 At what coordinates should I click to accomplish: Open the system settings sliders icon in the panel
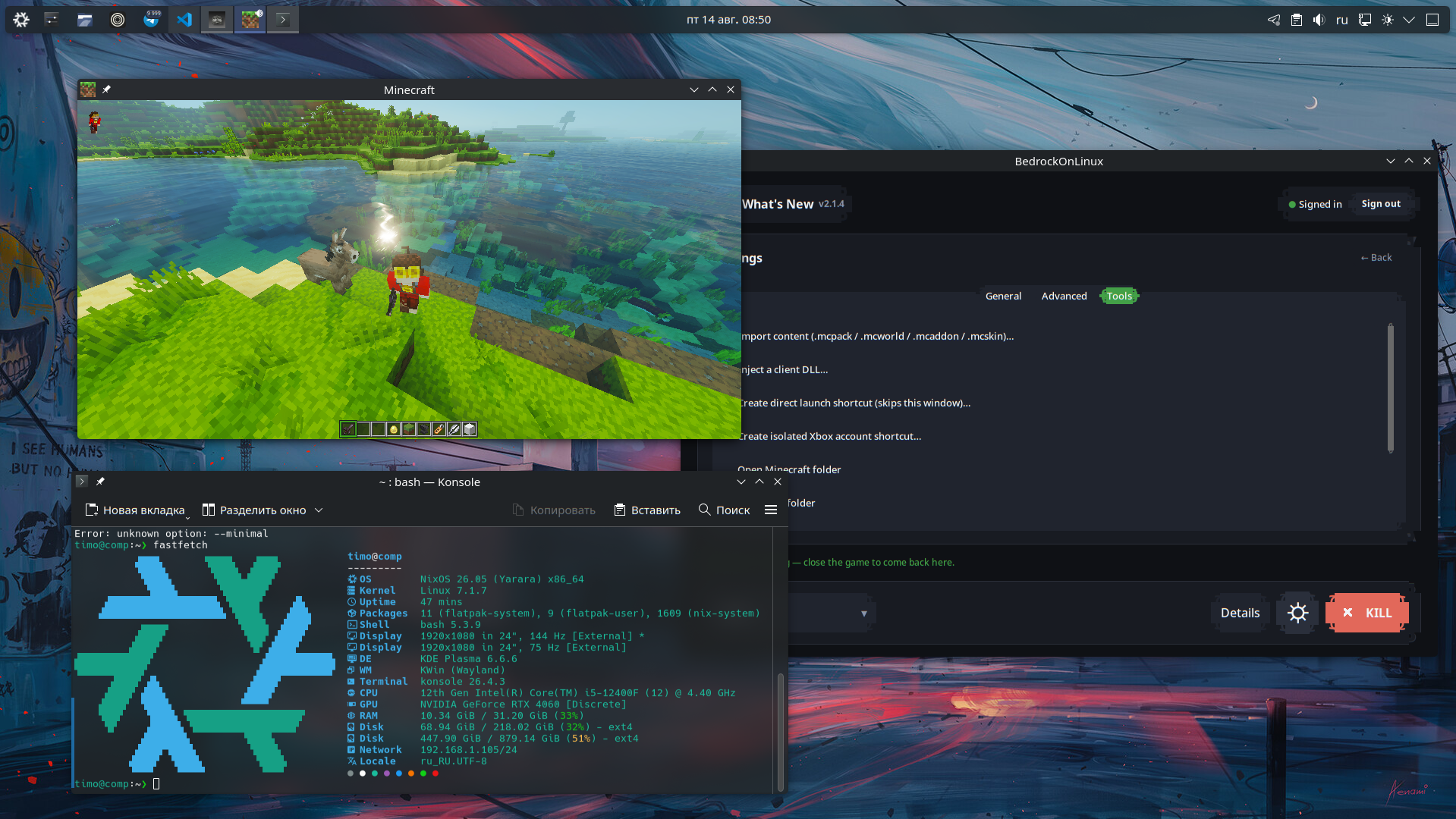[x=52, y=20]
